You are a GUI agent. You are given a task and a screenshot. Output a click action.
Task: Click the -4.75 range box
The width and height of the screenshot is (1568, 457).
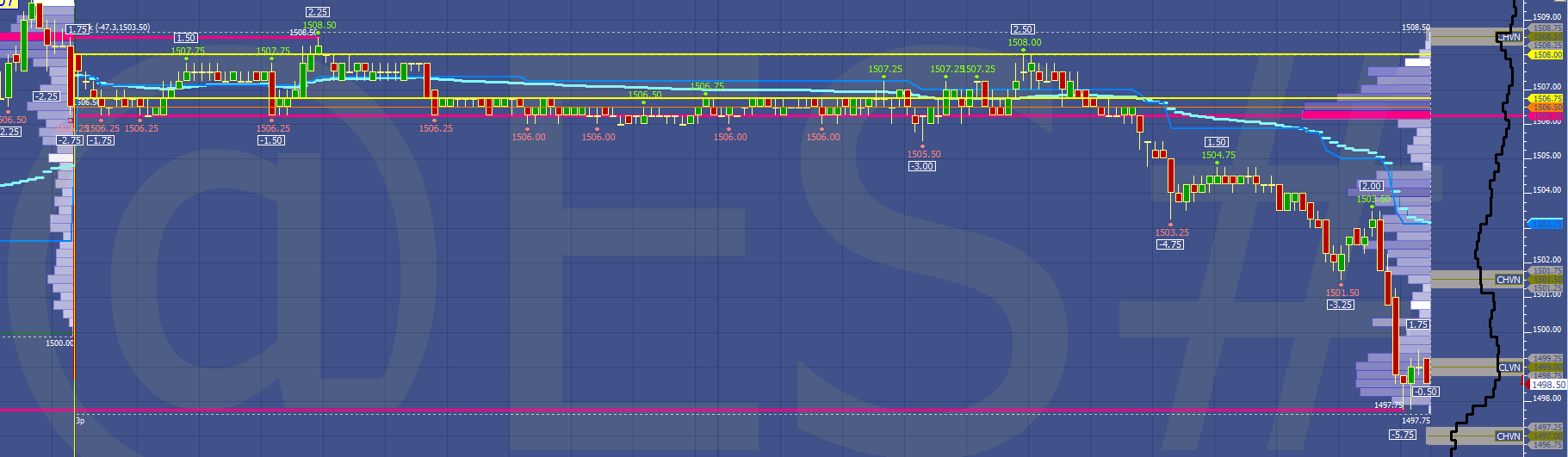[1169, 244]
